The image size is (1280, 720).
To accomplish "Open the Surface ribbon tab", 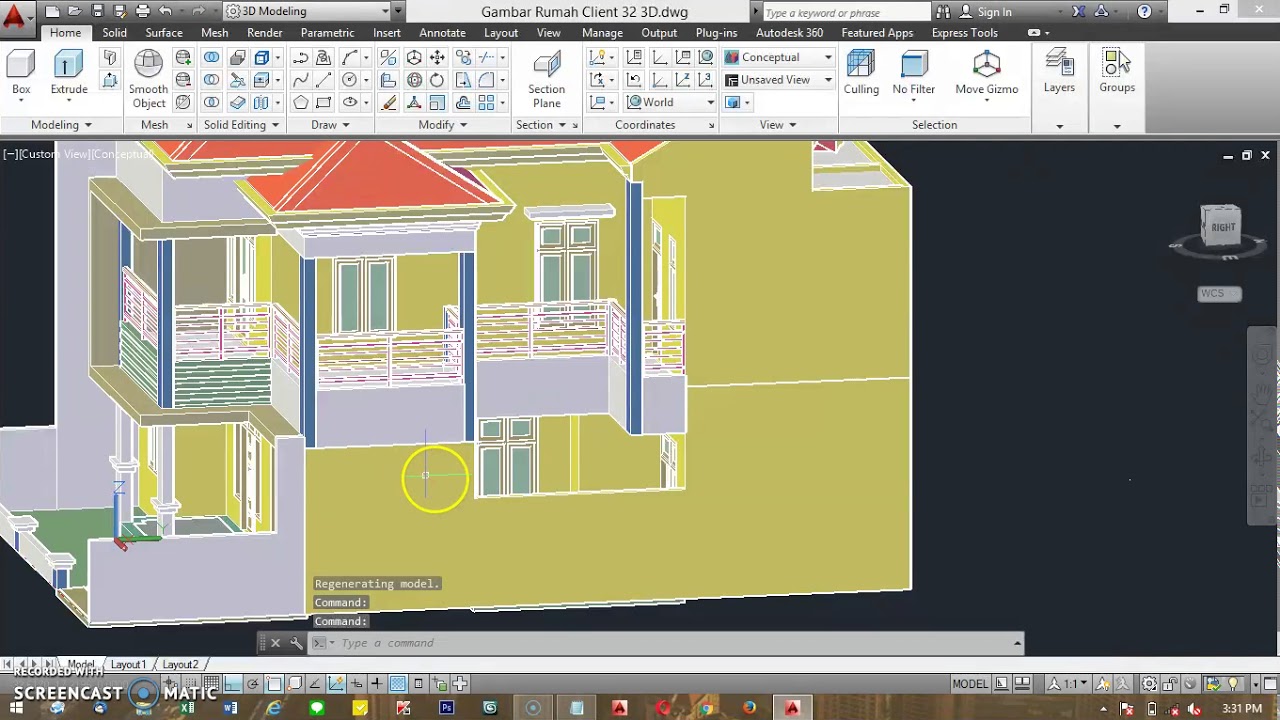I will 164,33.
